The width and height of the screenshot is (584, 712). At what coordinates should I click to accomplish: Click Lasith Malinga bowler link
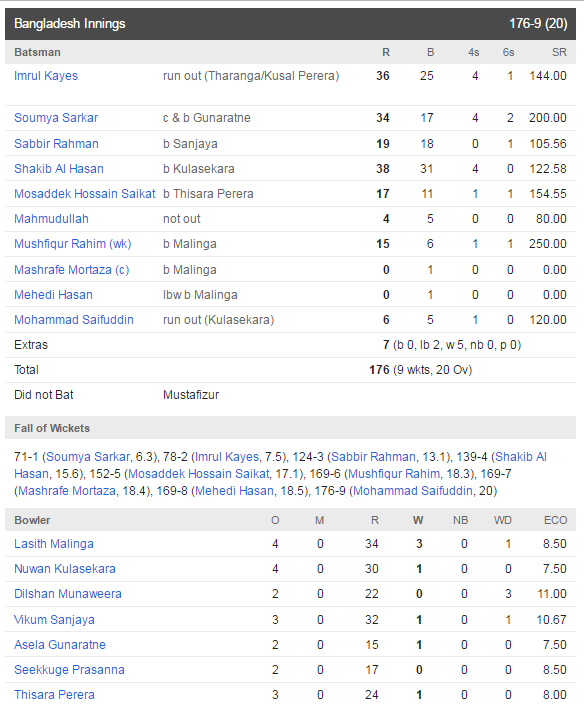click(x=54, y=544)
